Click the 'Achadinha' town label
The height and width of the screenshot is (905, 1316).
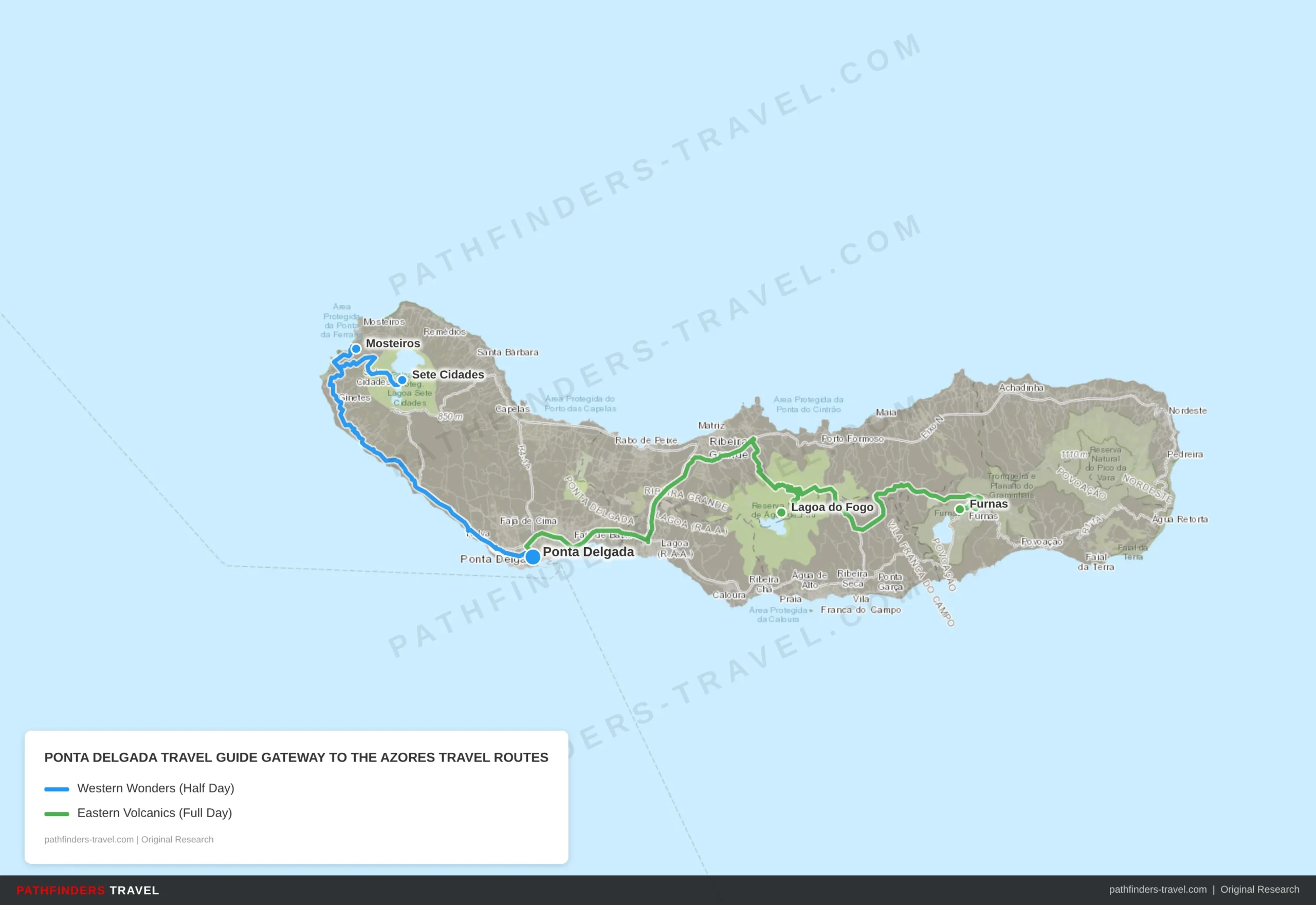1021,388
